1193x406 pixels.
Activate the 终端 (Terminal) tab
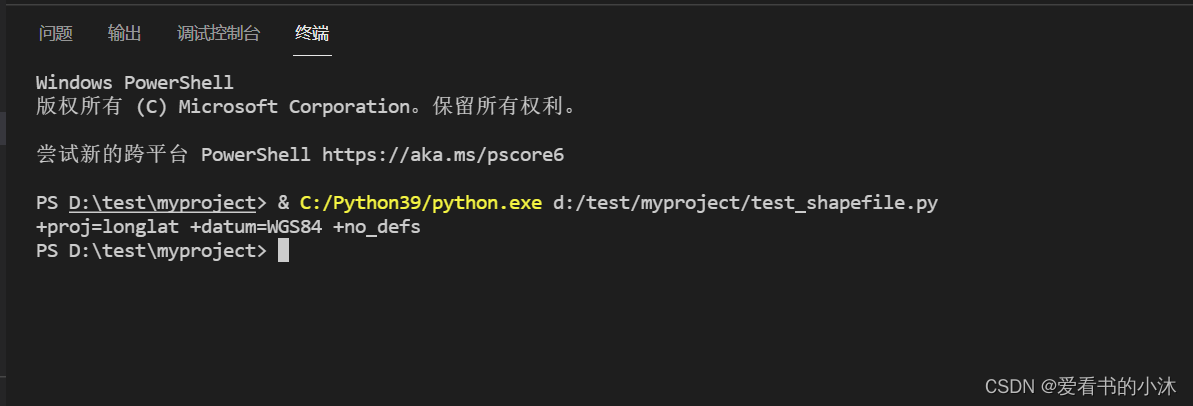312,34
